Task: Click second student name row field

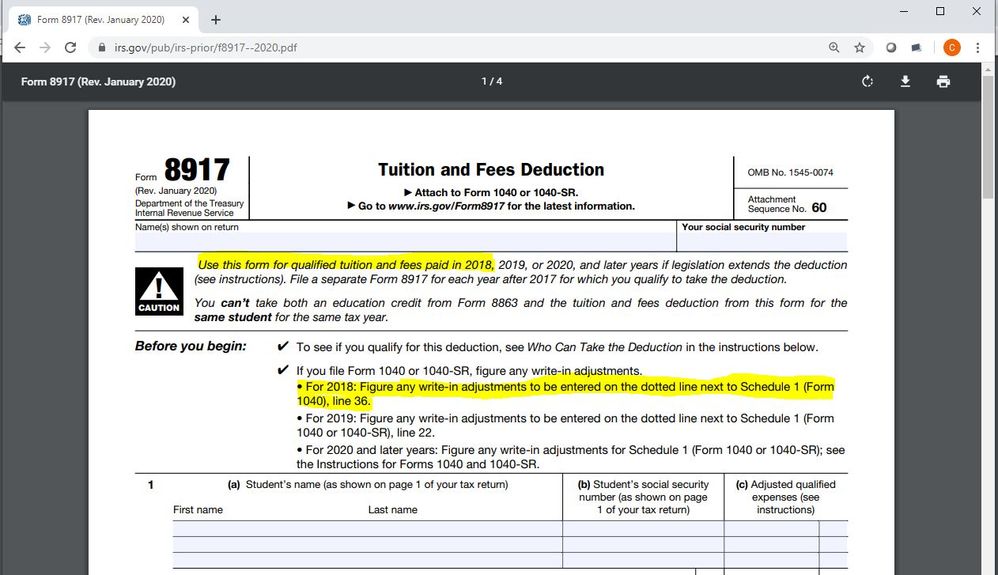Action: tap(367, 544)
